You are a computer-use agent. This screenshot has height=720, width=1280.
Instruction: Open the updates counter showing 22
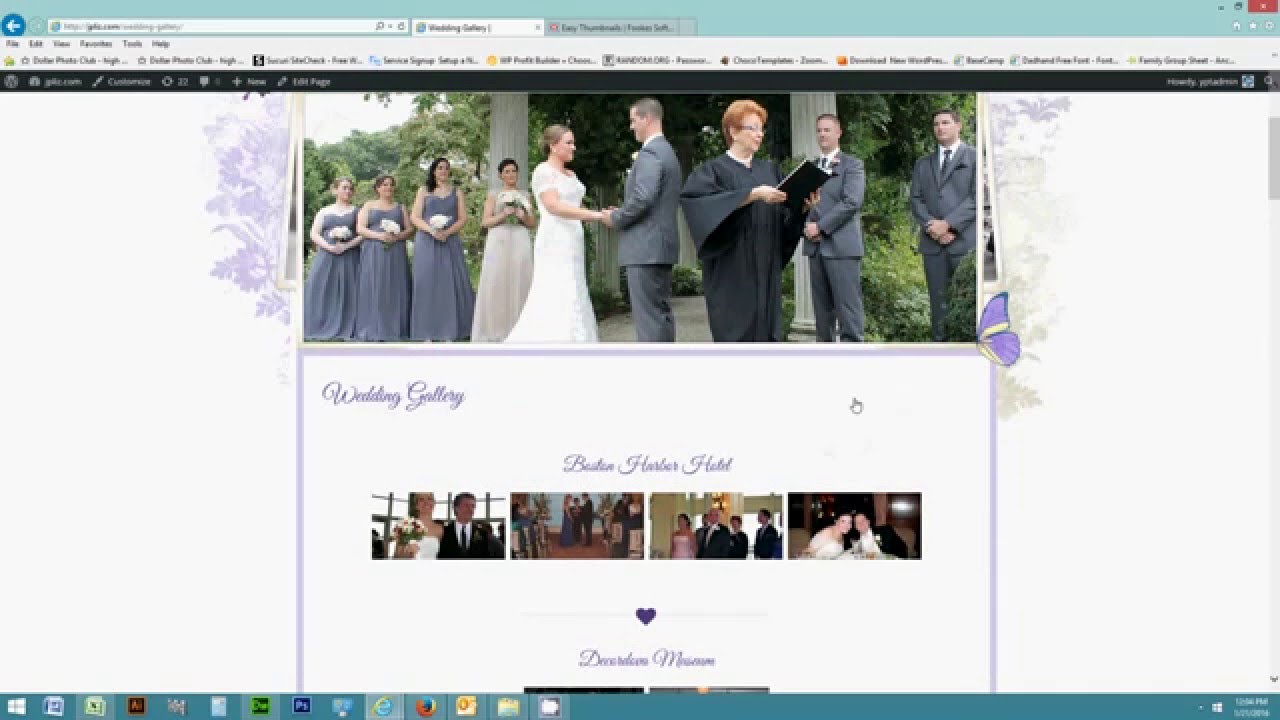175,81
